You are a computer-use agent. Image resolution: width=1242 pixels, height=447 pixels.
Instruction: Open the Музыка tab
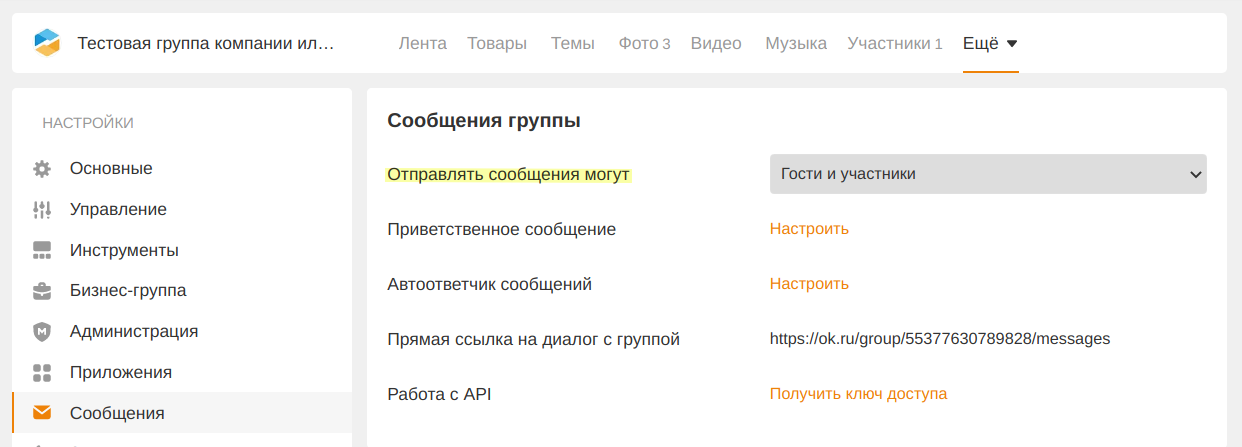[x=796, y=43]
